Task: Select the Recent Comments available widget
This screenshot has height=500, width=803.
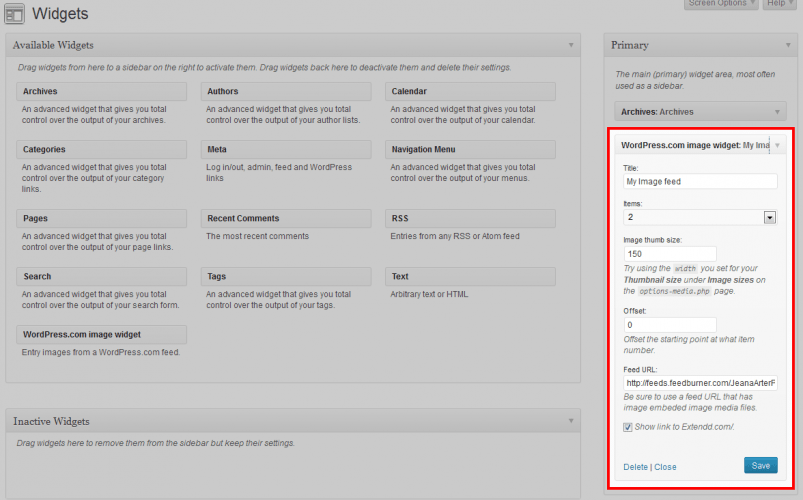Action: (286, 219)
